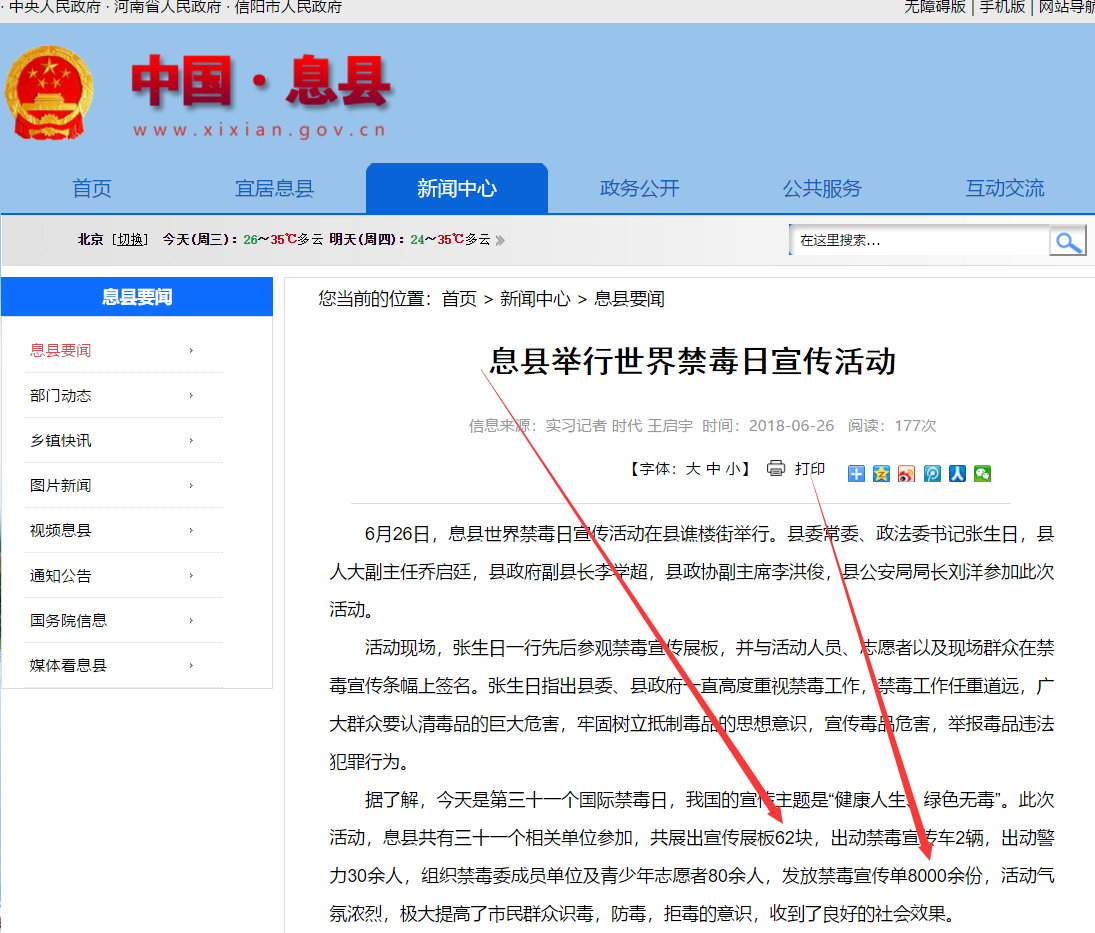Switch to 公共服务 navigation tab
Image resolution: width=1095 pixels, height=933 pixels.
[x=821, y=188]
